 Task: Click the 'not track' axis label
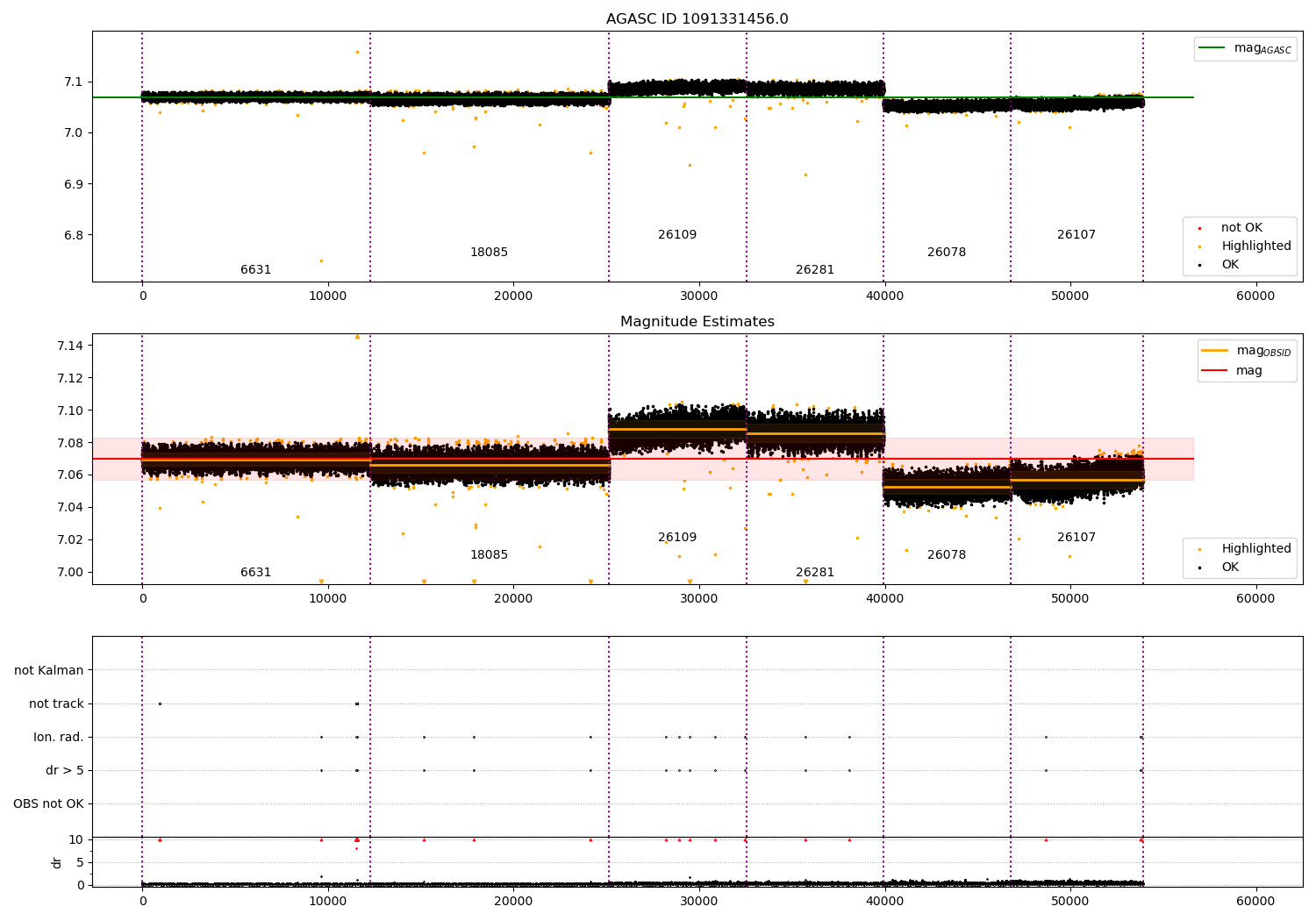pyautogui.click(x=56, y=704)
